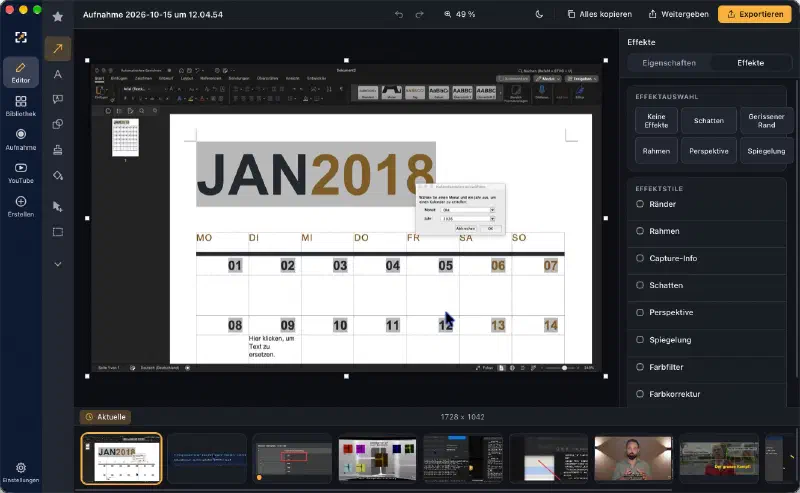Enable the Rahmen effect style
The image size is (800, 493).
(640, 231)
